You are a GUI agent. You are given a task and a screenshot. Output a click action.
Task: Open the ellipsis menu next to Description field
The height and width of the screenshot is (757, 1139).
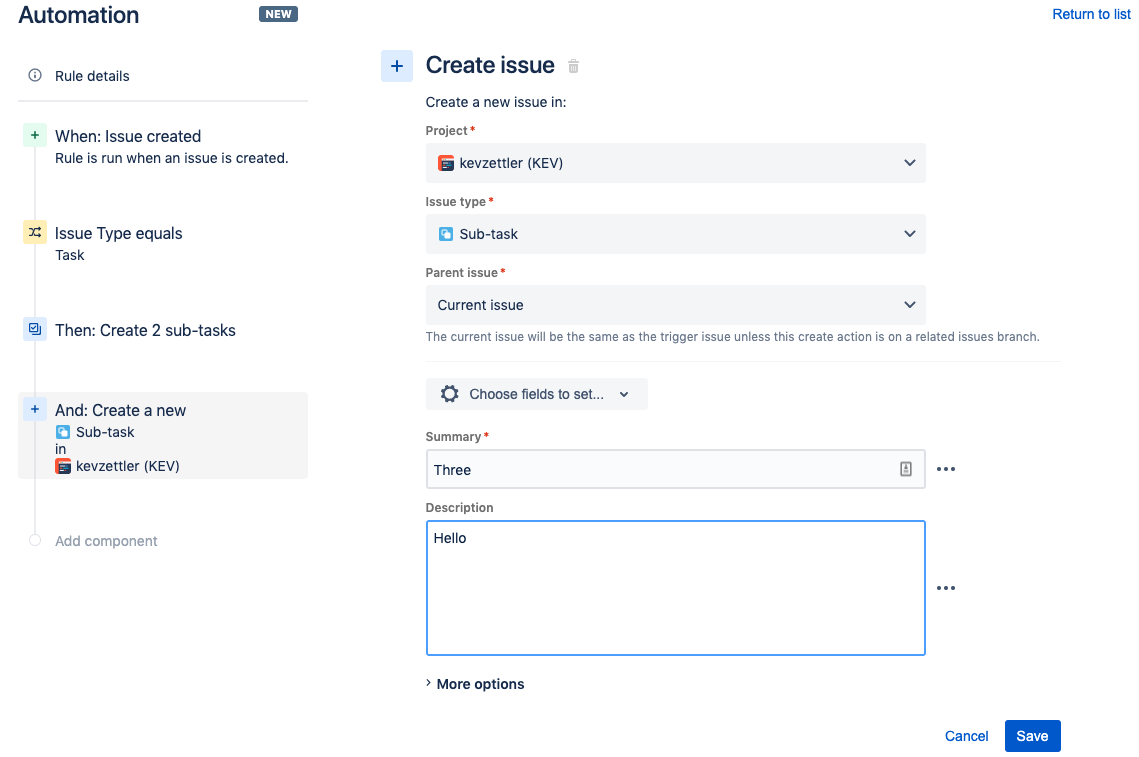946,588
